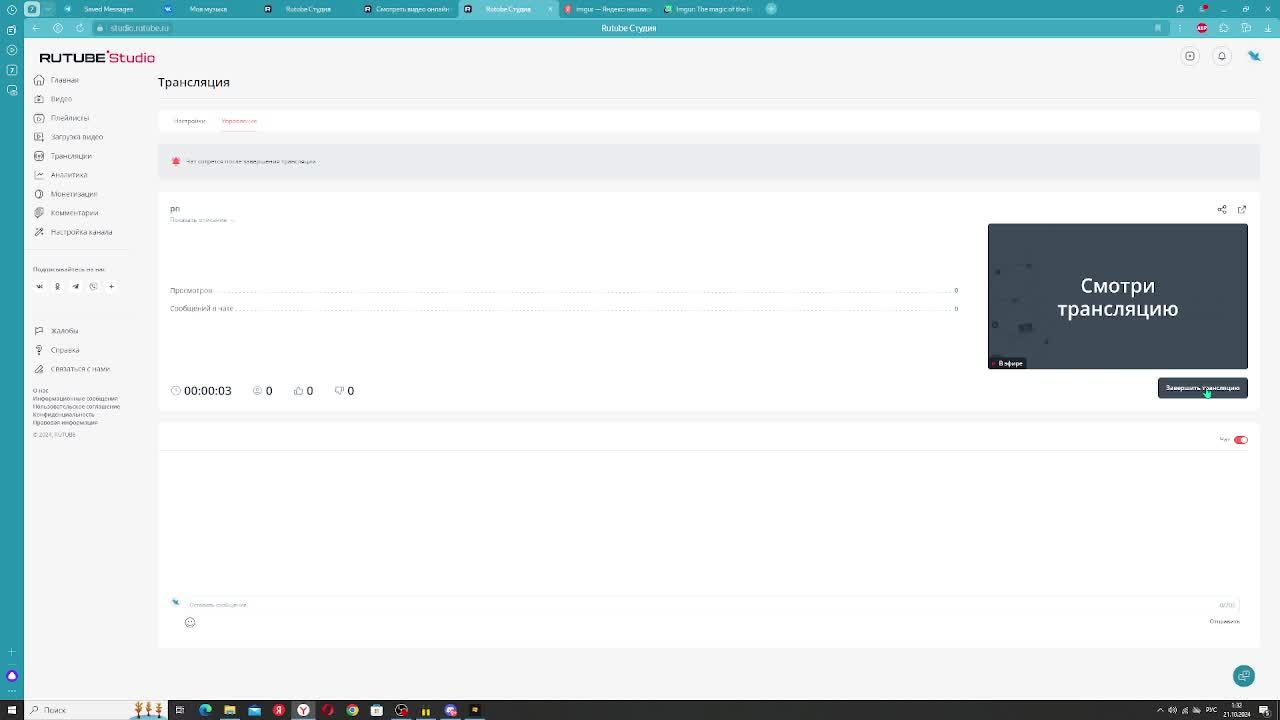
Task: Click the ABP extension icon
Action: (x=1202, y=28)
